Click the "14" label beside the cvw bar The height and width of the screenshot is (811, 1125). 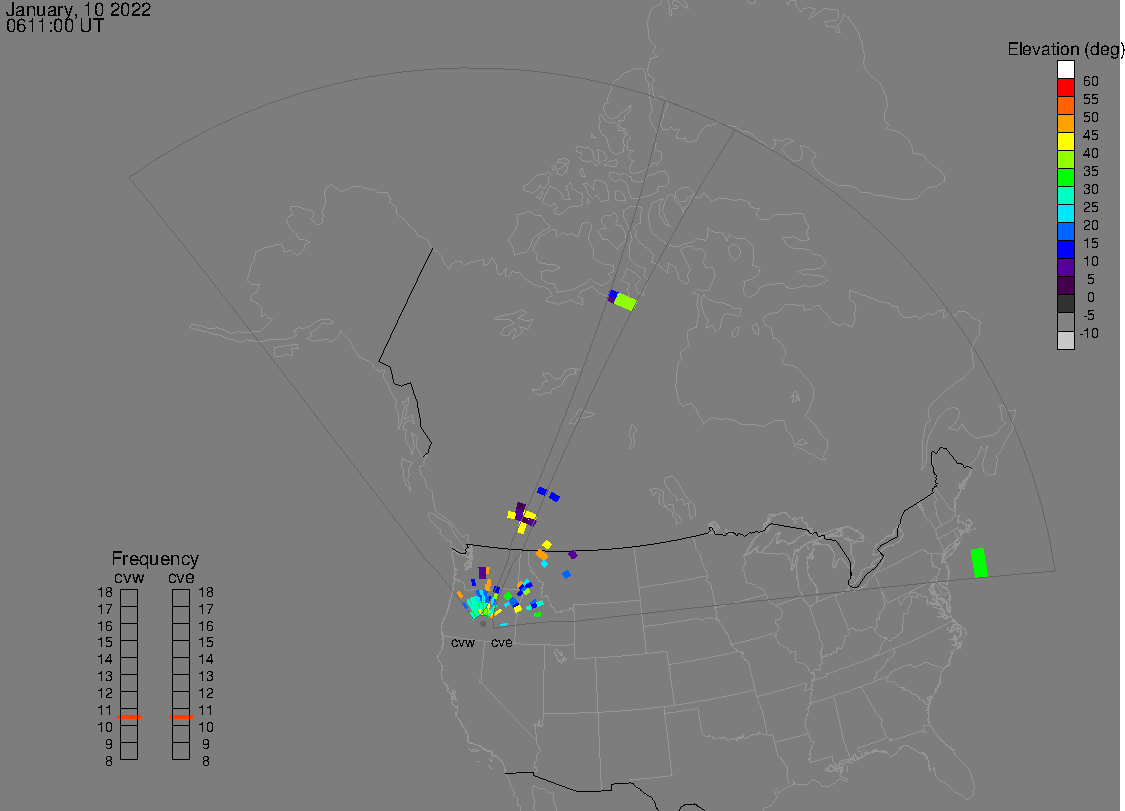click(105, 659)
